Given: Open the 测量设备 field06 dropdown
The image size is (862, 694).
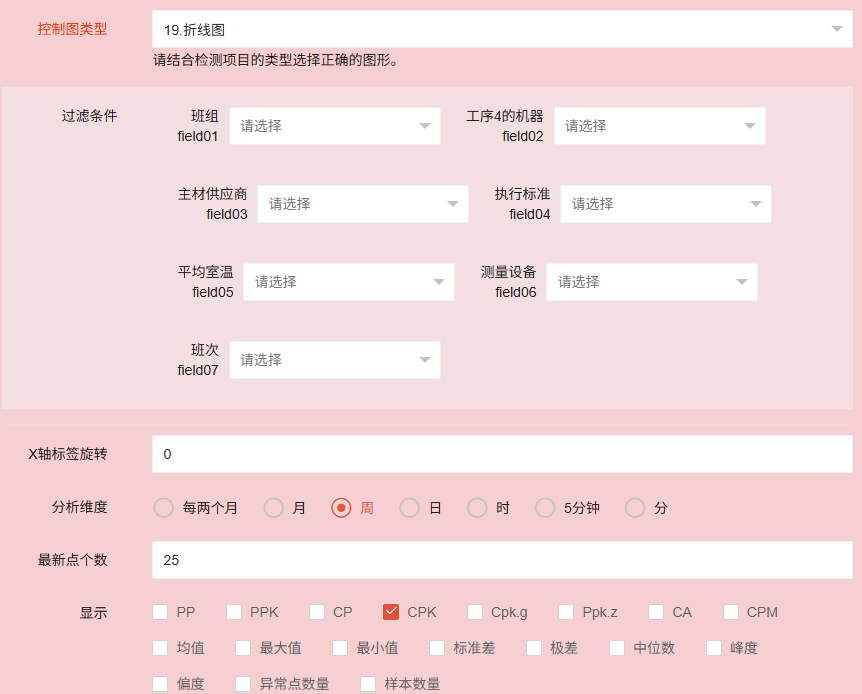Looking at the screenshot, I should [x=651, y=282].
